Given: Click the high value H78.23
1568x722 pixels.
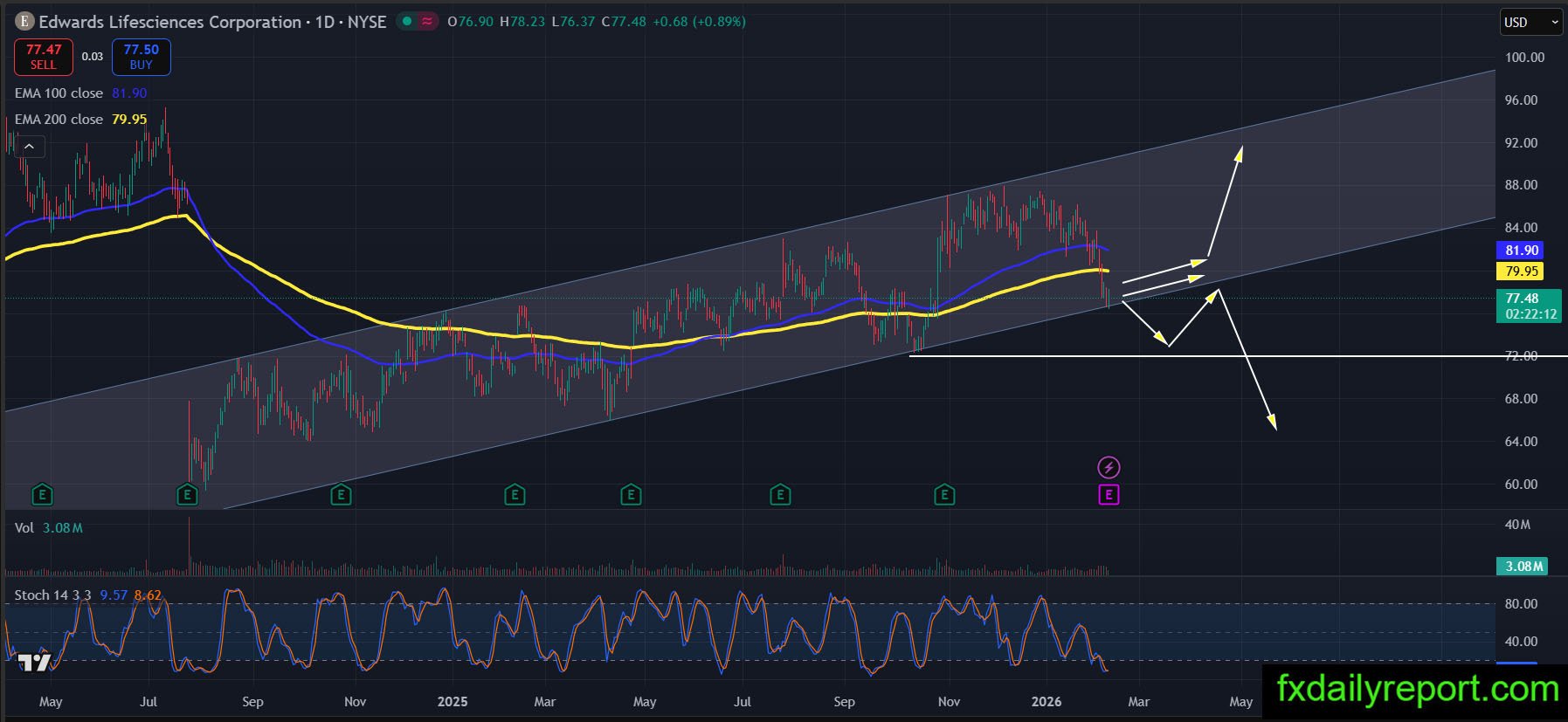Looking at the screenshot, I should [522, 22].
